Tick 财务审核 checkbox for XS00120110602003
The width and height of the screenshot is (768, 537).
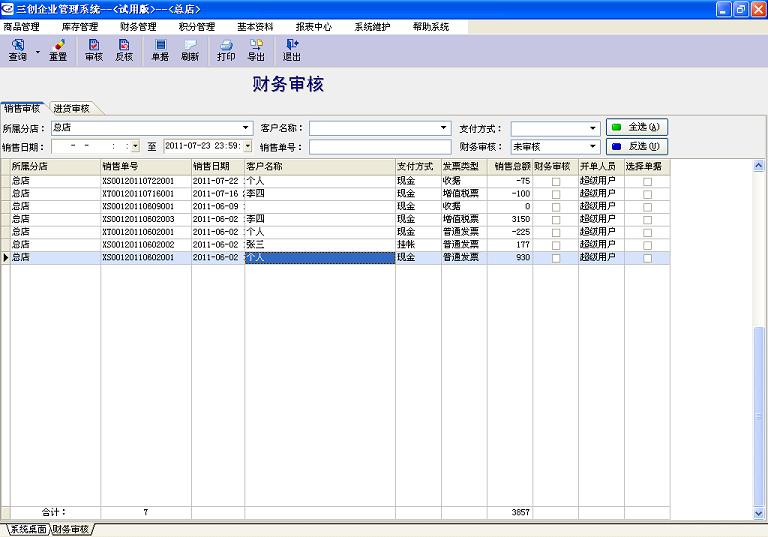click(x=556, y=220)
